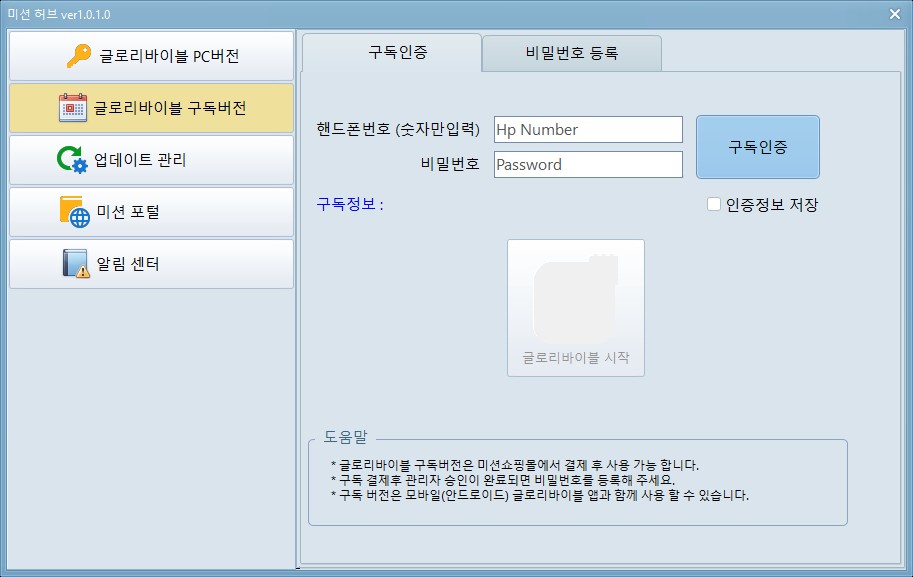Switch to the 구독인증 tab
This screenshot has width=913, height=577.
point(392,52)
